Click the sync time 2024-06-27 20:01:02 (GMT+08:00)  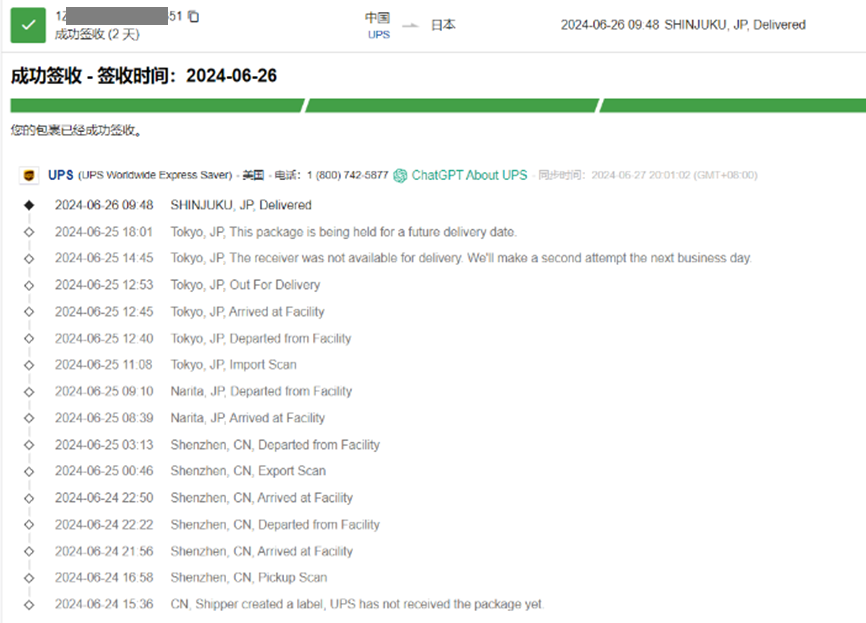tap(674, 175)
